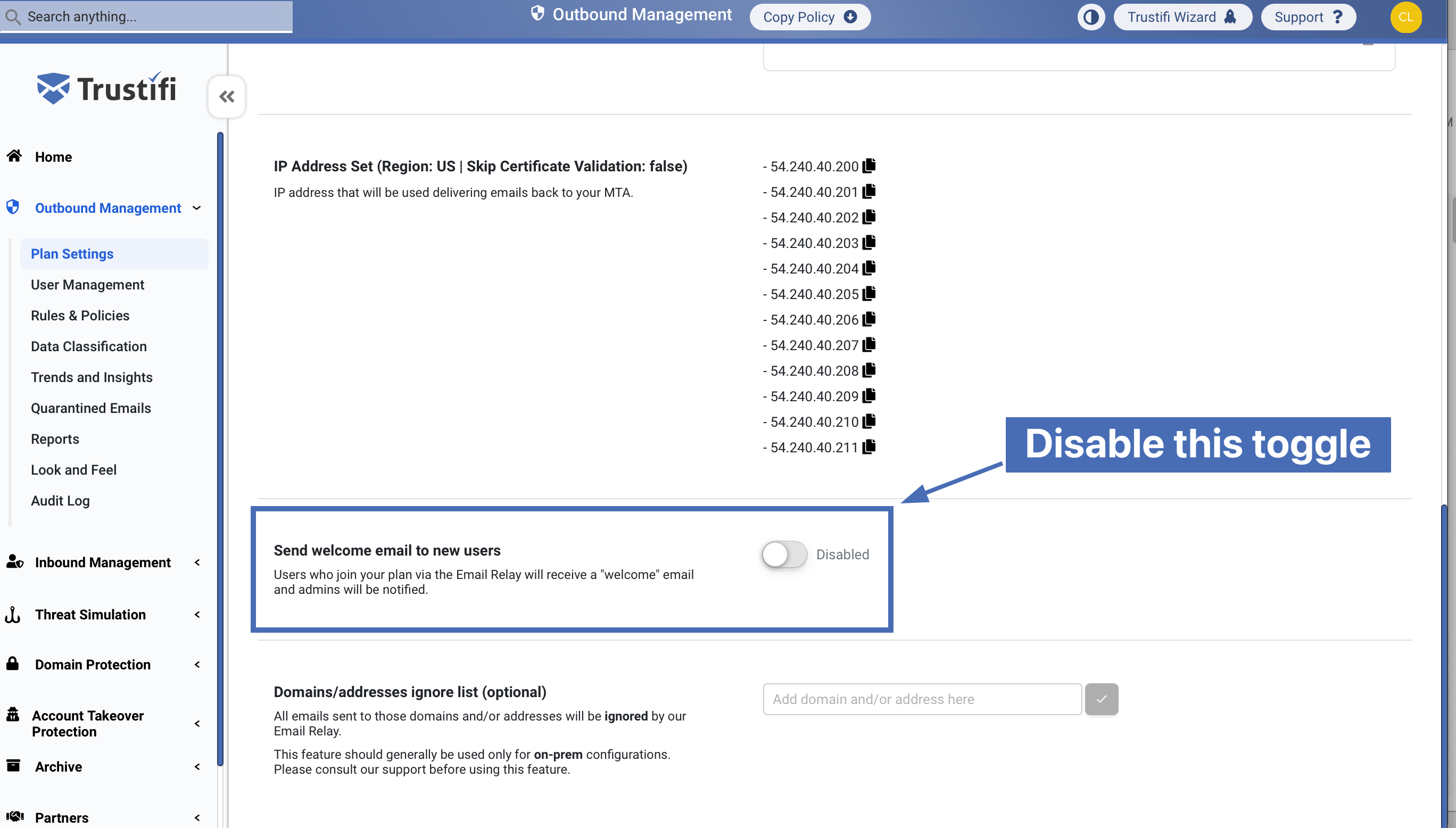The width and height of the screenshot is (1456, 828).
Task: Copy IP address 54.240.40.202
Action: [x=868, y=217]
